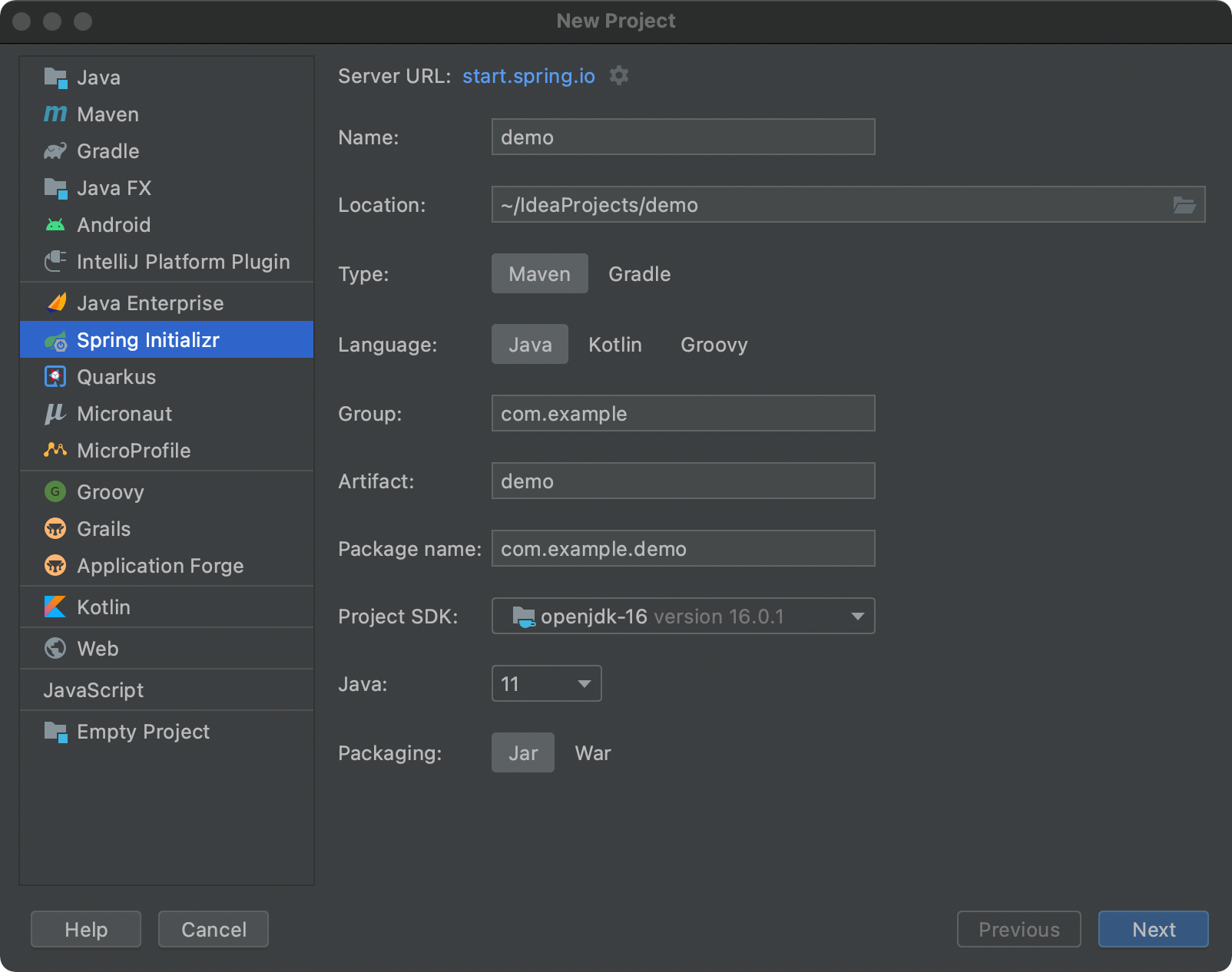
Task: Choose Java as language
Action: coord(530,345)
